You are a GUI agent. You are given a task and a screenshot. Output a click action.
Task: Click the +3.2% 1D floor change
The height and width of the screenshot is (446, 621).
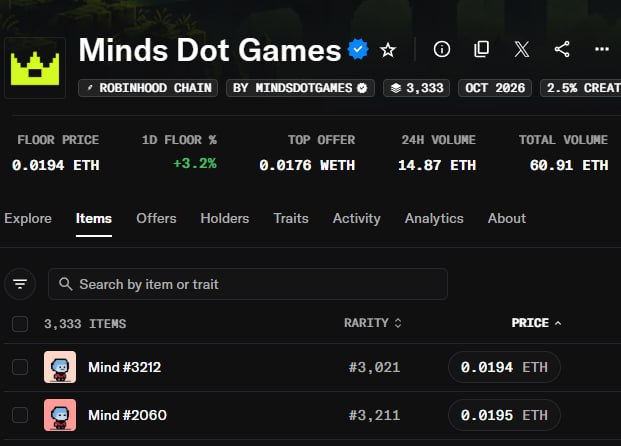[x=195, y=163]
